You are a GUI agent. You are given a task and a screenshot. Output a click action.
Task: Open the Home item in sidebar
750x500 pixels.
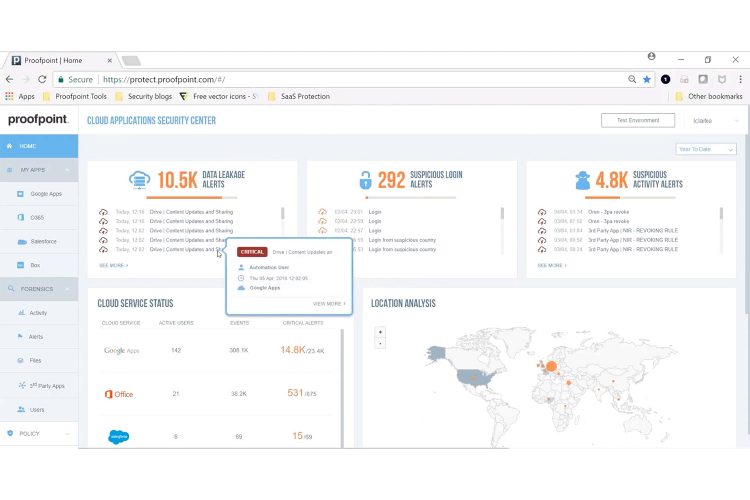click(39, 146)
